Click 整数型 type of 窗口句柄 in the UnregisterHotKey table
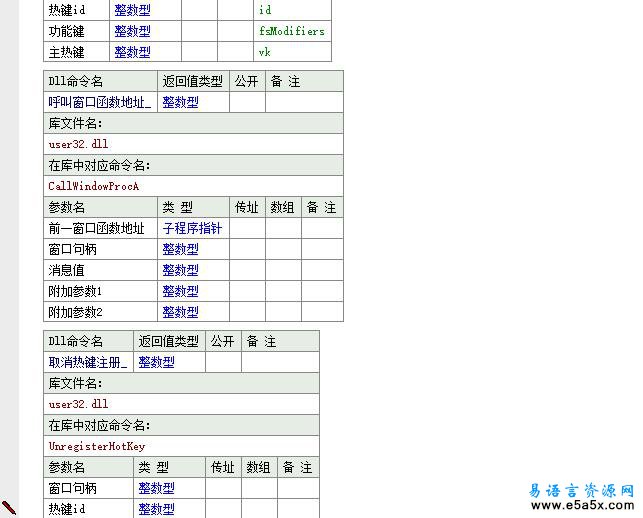 pos(156,488)
